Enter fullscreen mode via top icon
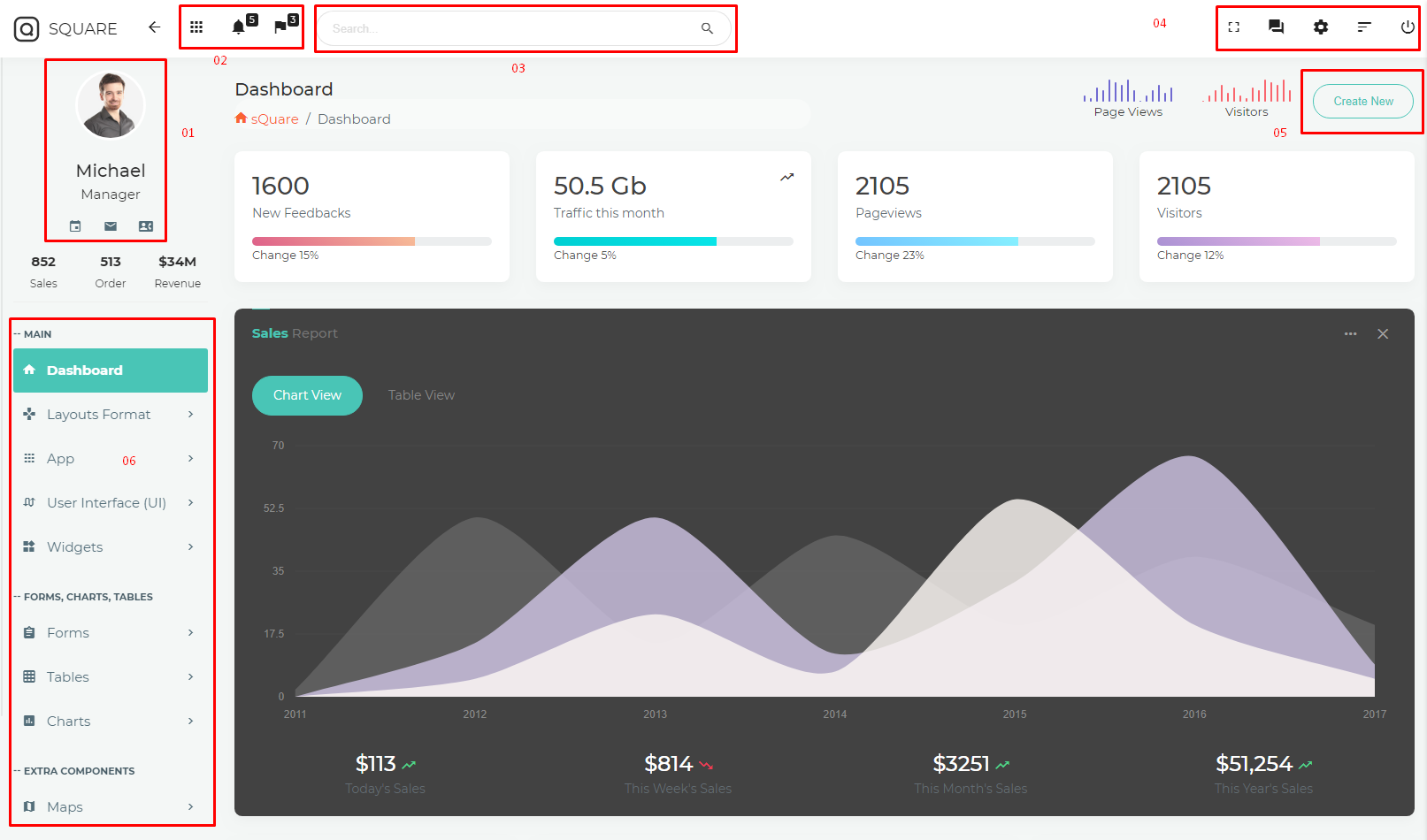 [x=1233, y=27]
